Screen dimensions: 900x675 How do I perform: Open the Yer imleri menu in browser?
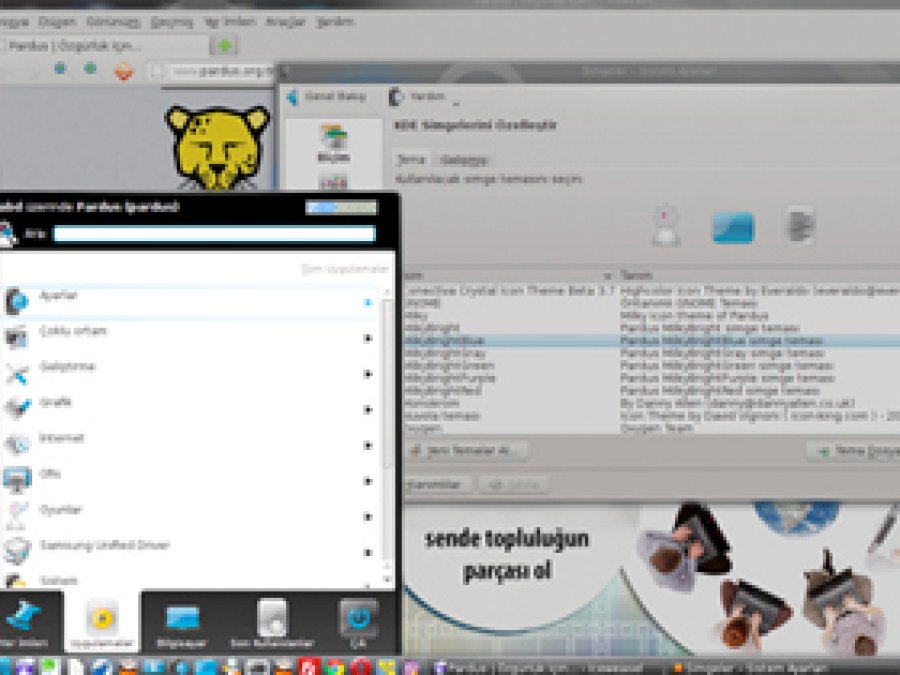[230, 22]
